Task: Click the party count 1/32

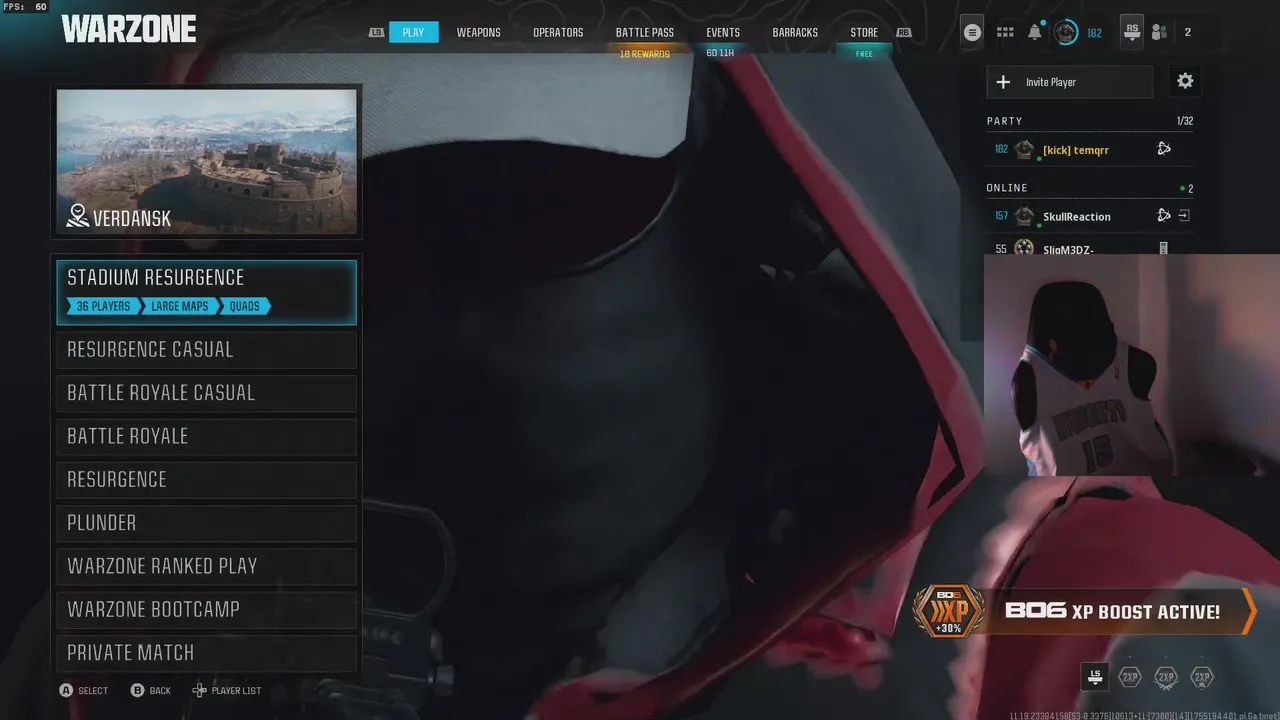Action: (1185, 121)
